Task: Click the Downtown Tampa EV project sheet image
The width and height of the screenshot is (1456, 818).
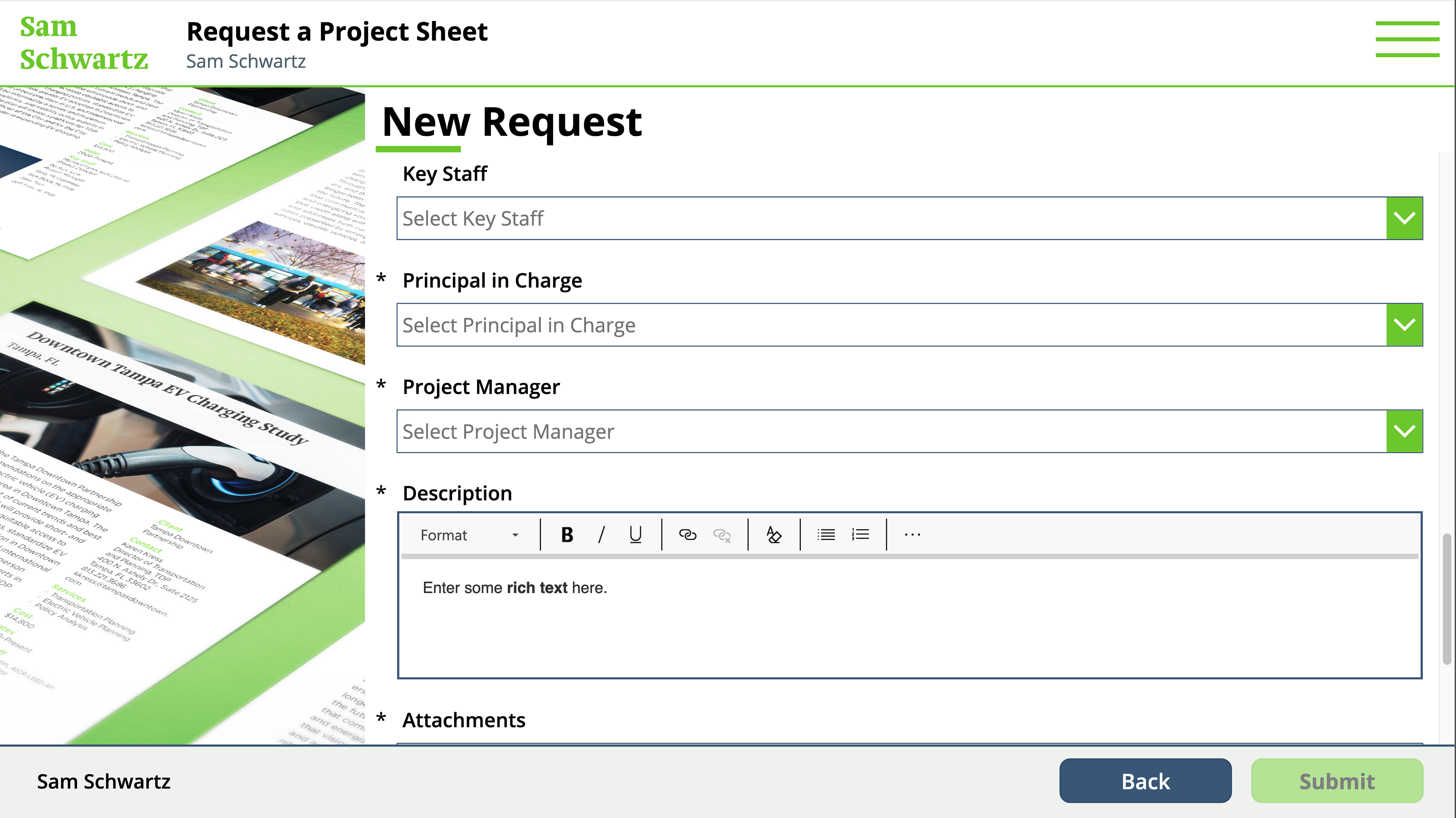Action: pos(182,416)
